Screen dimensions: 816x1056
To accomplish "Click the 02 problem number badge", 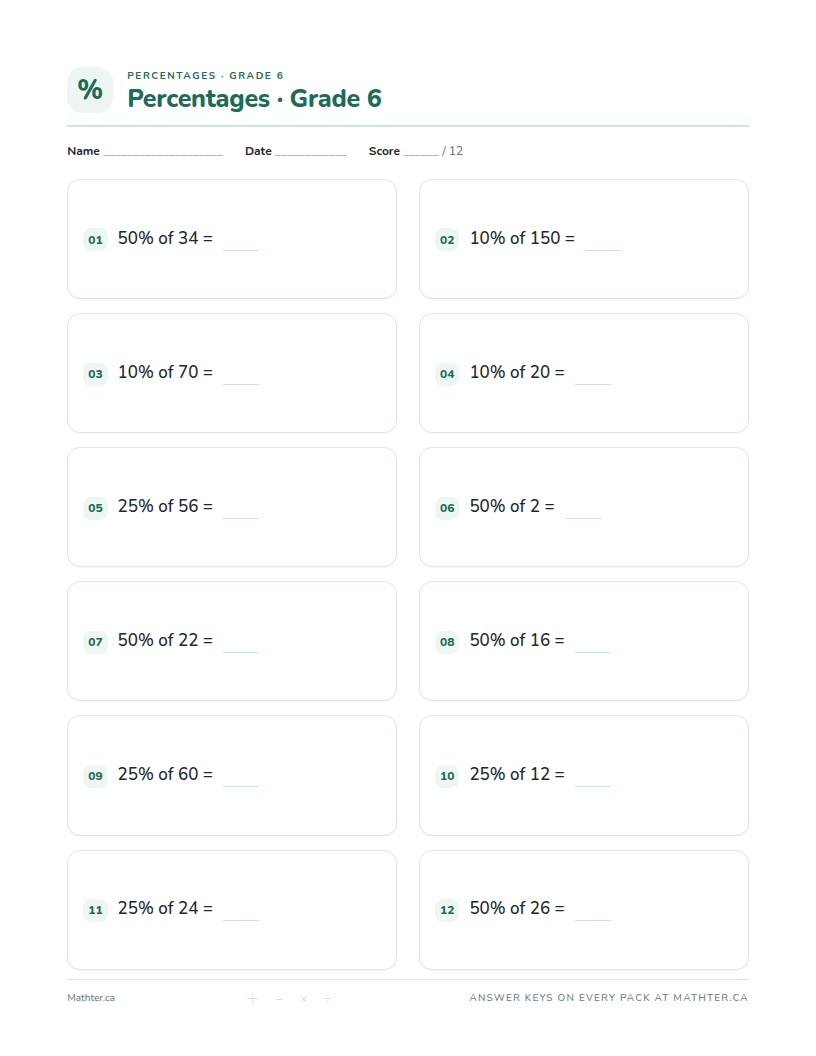I will 447,240.
